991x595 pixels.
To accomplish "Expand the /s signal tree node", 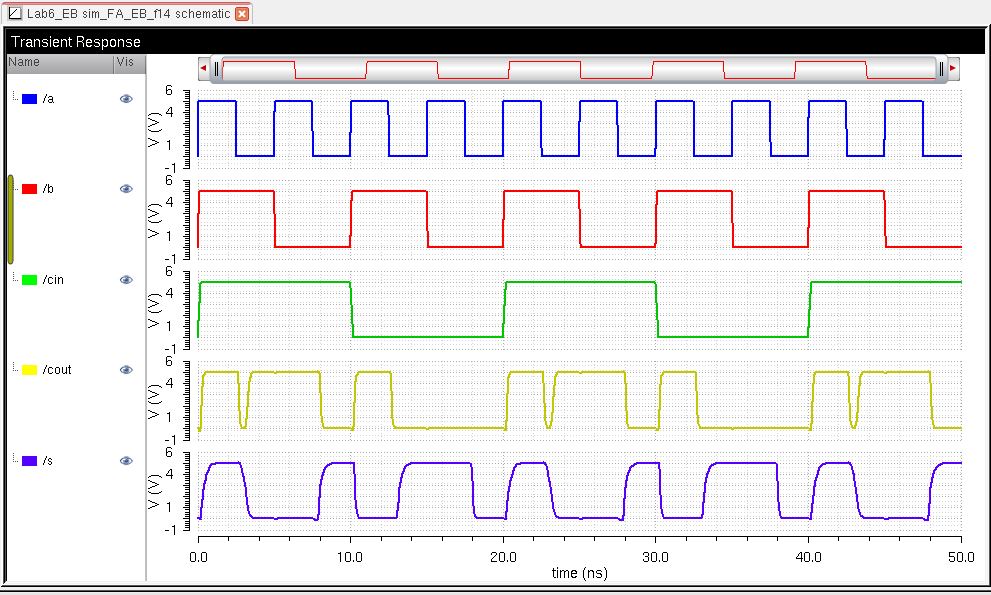I will tap(14, 460).
